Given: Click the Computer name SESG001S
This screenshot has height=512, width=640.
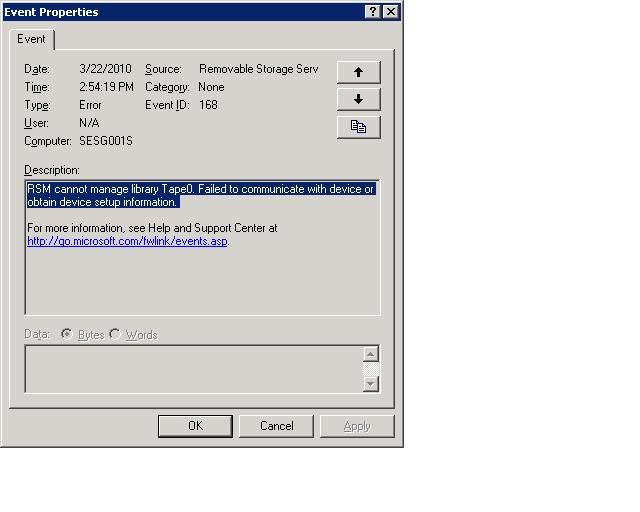Looking at the screenshot, I should (x=106, y=141).
